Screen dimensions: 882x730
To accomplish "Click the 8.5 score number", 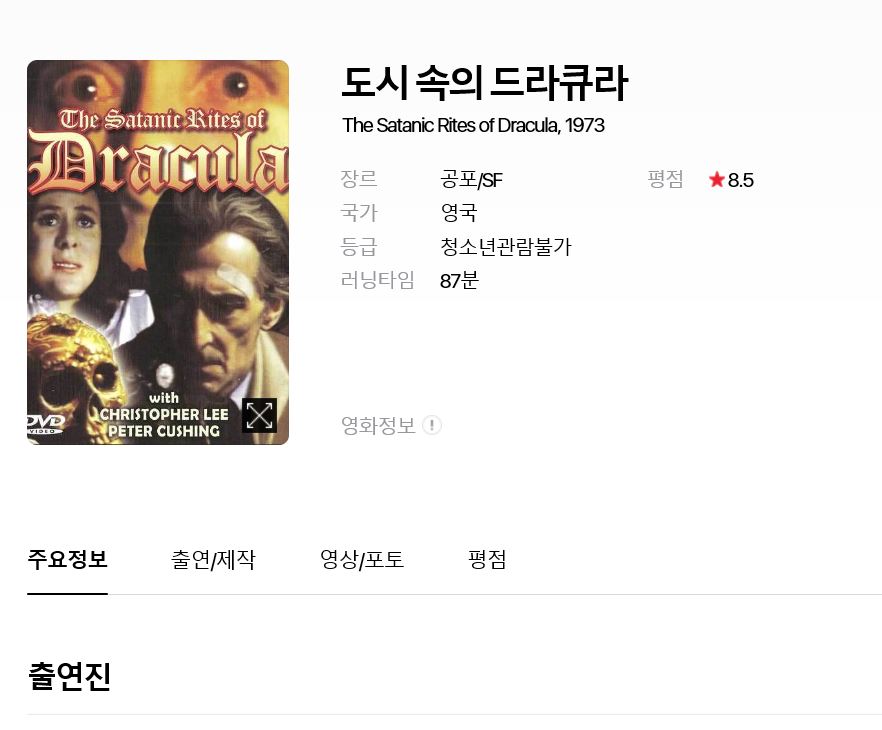I will pos(741,180).
